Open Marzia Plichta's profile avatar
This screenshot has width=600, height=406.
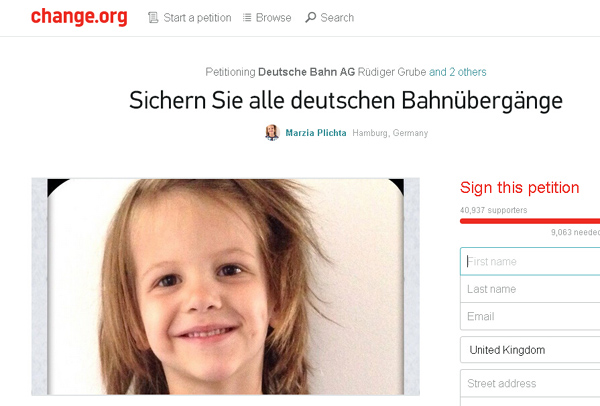click(272, 133)
